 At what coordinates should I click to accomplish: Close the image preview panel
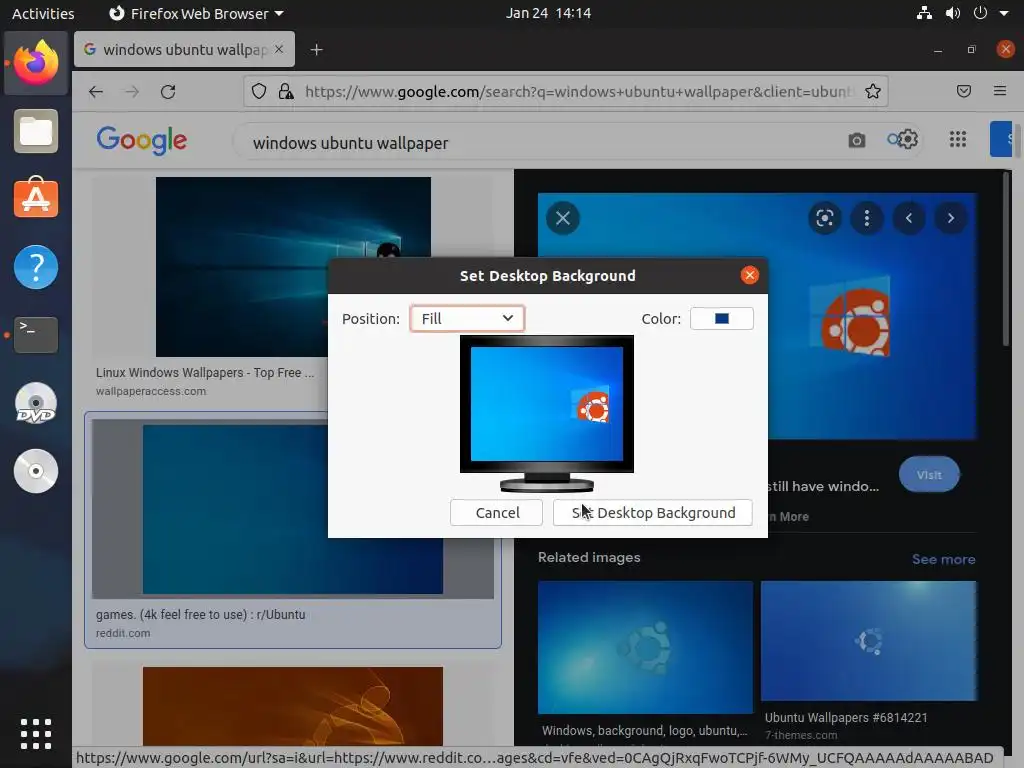[563, 218]
